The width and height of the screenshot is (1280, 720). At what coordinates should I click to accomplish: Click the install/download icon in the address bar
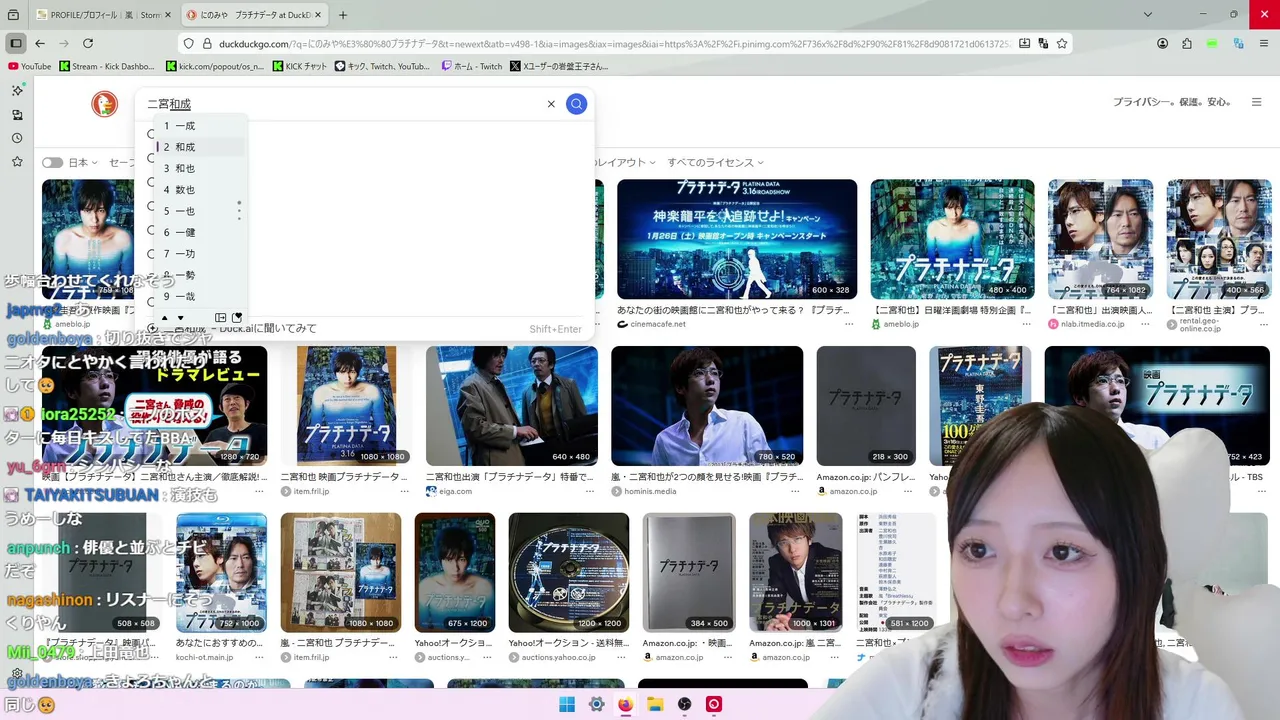1024,43
